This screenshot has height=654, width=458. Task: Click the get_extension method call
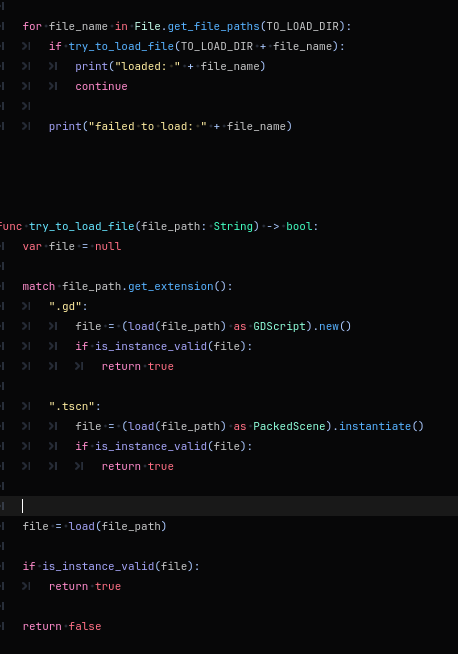[x=171, y=287]
